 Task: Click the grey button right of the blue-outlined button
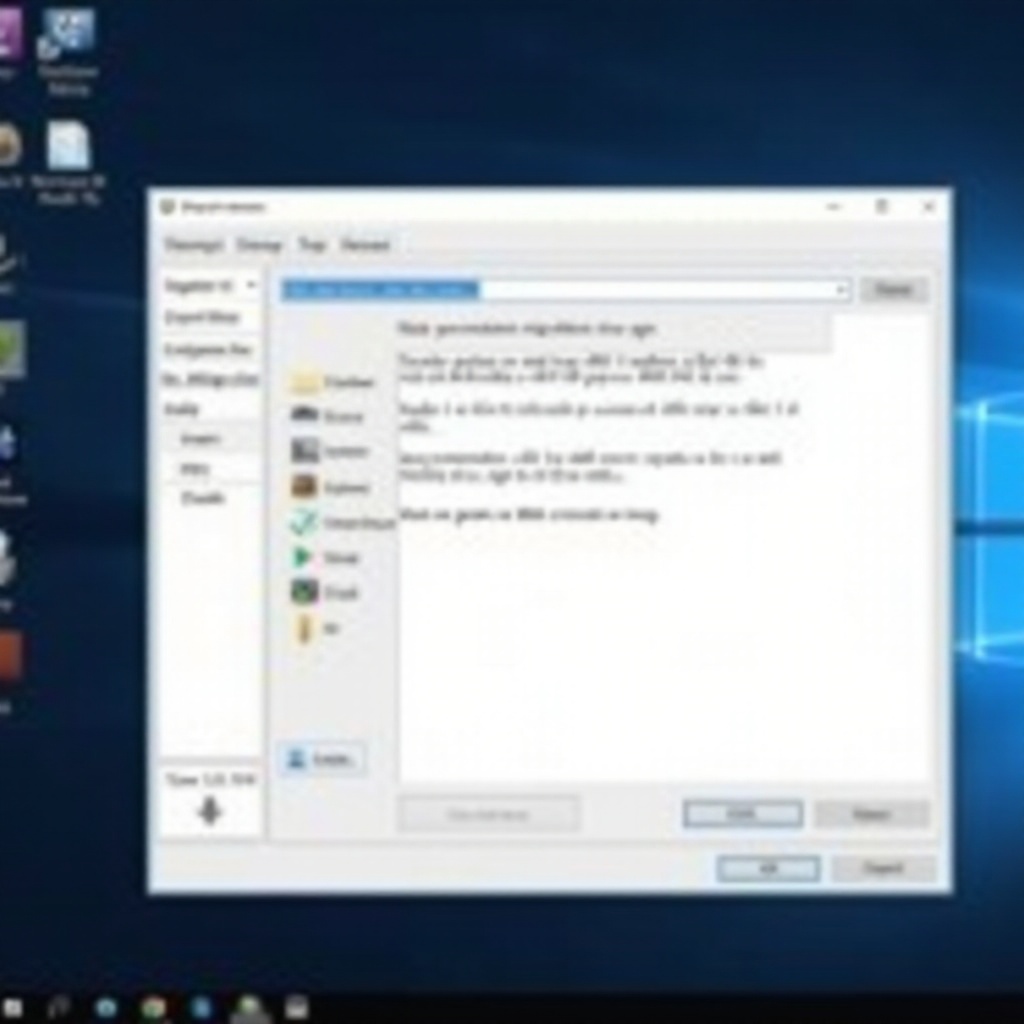(x=871, y=814)
